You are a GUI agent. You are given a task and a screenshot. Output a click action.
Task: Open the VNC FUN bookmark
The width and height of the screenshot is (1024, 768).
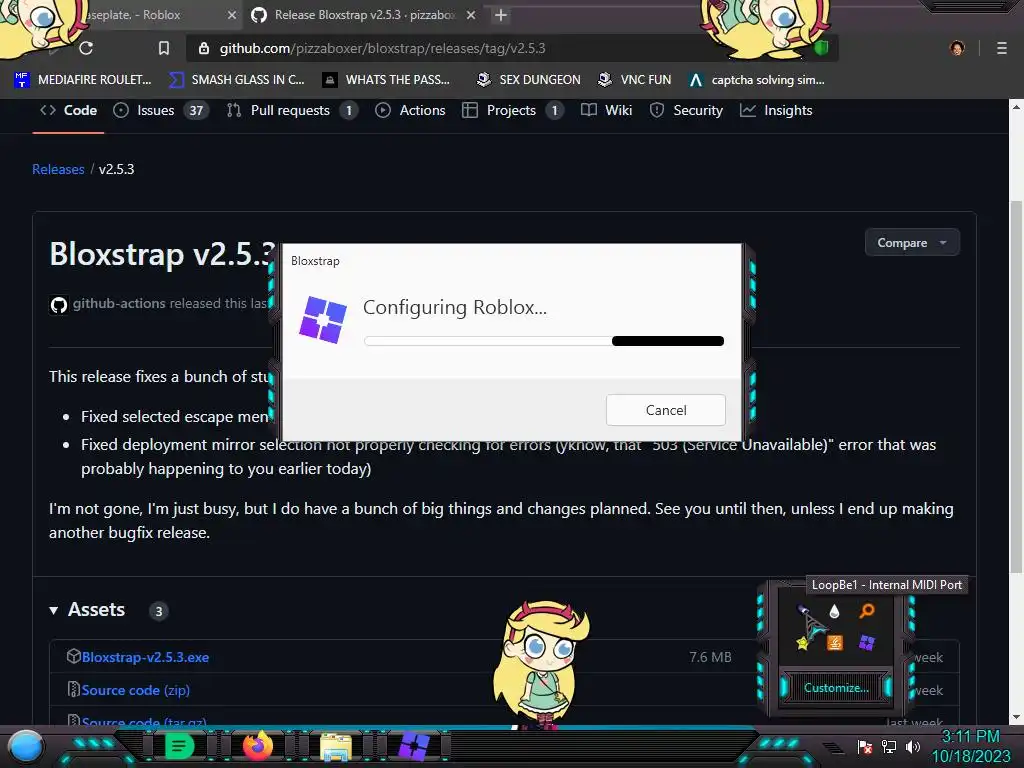pos(634,80)
